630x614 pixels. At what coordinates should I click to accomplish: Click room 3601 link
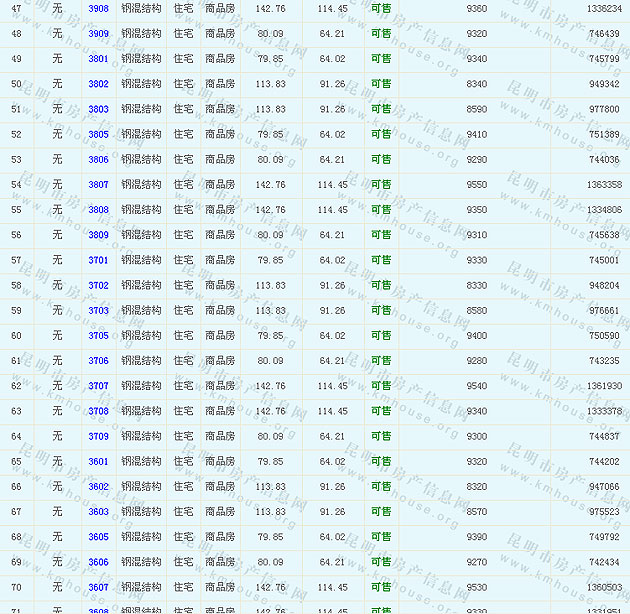98,461
